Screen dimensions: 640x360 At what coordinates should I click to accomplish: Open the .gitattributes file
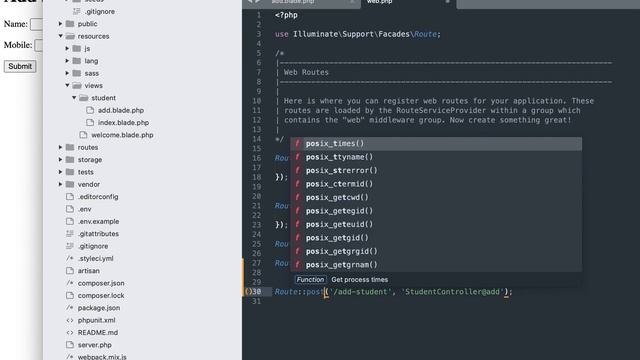tap(98, 233)
